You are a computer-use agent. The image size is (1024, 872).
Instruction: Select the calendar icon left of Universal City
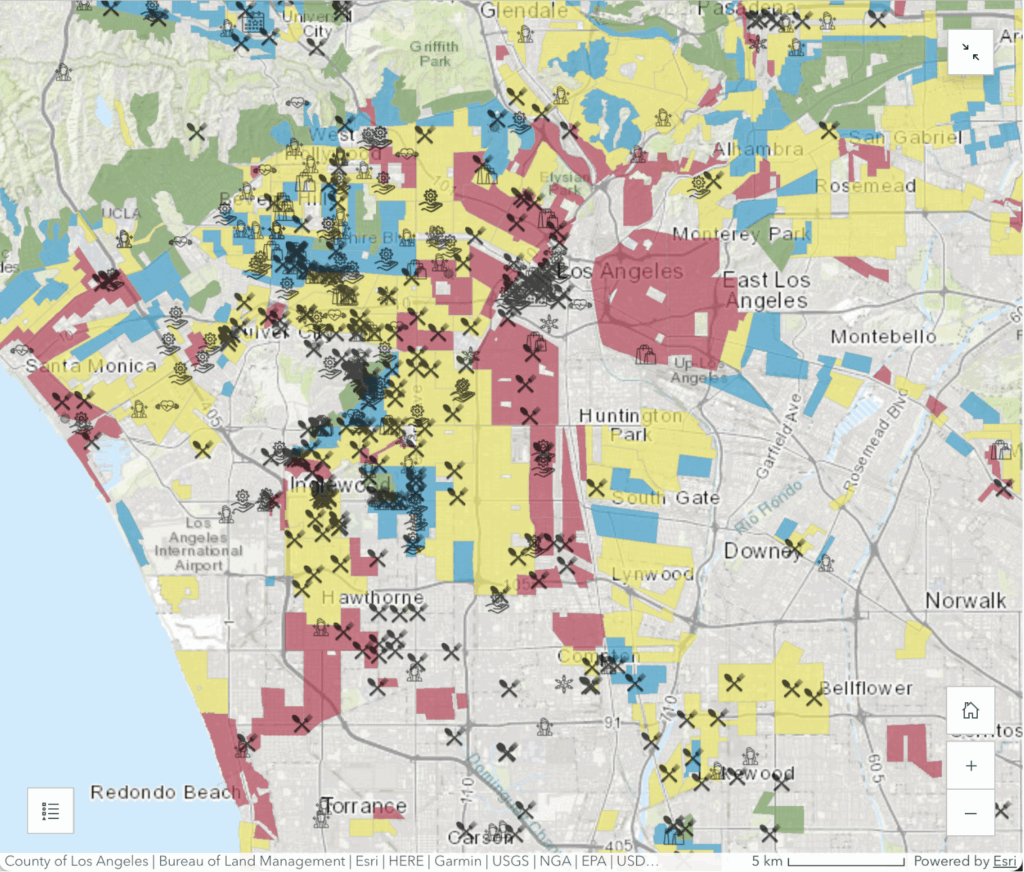252,24
